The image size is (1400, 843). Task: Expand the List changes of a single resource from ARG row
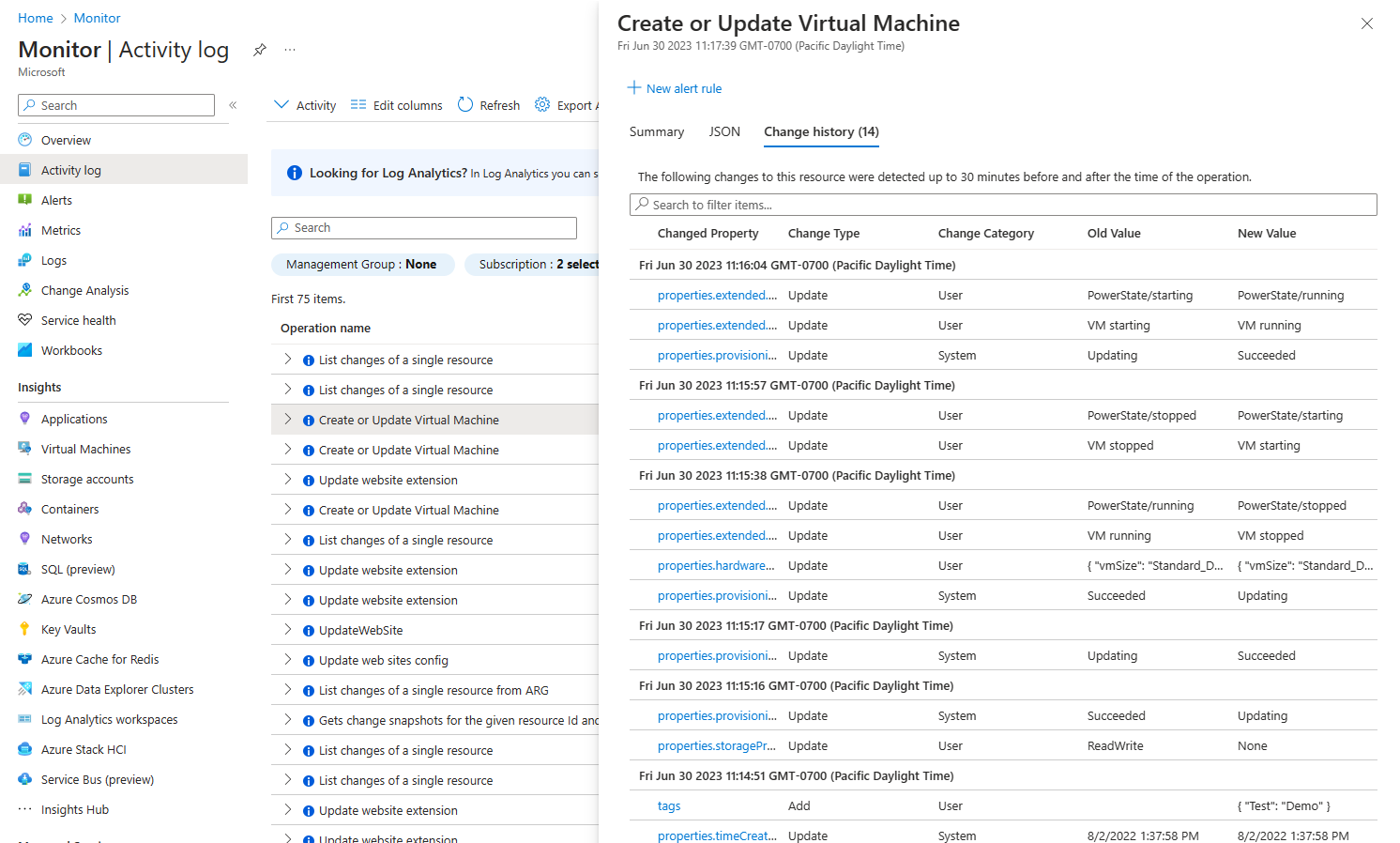pos(288,689)
